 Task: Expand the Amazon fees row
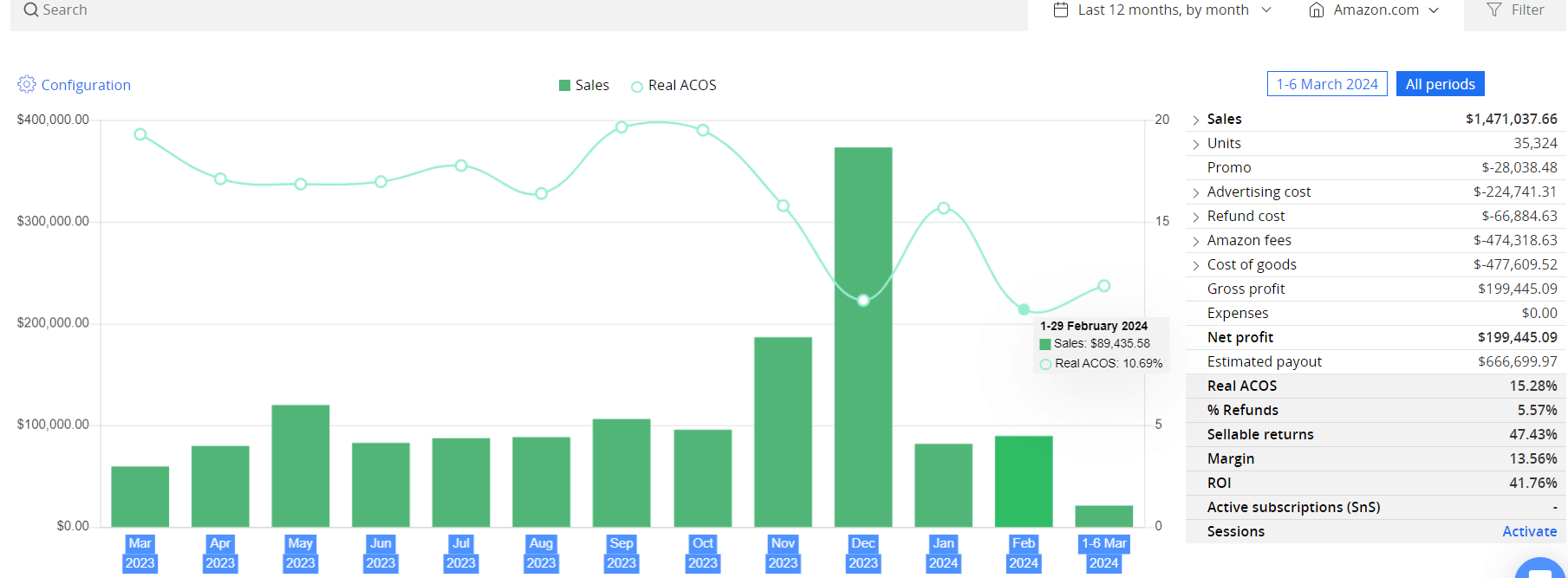(1196, 241)
